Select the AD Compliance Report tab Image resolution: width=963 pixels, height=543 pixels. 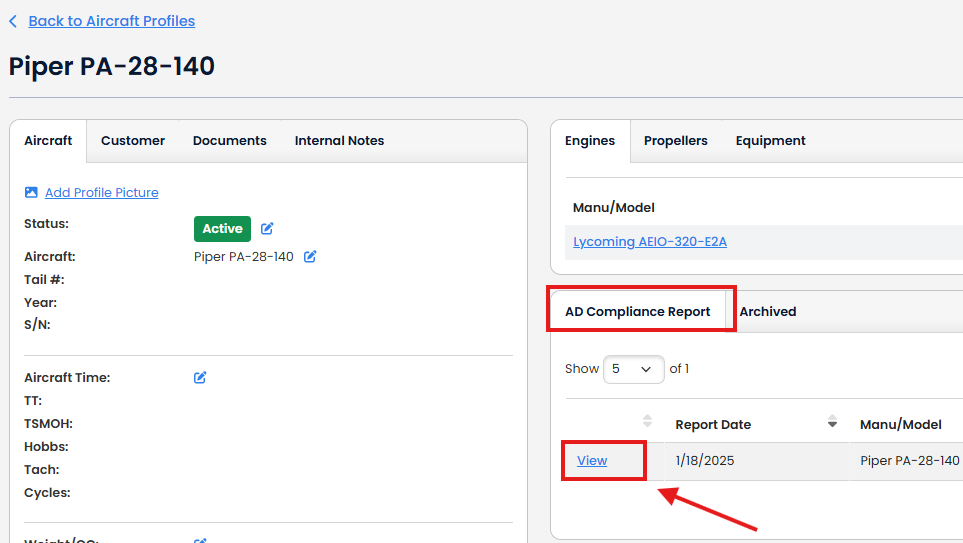click(637, 311)
